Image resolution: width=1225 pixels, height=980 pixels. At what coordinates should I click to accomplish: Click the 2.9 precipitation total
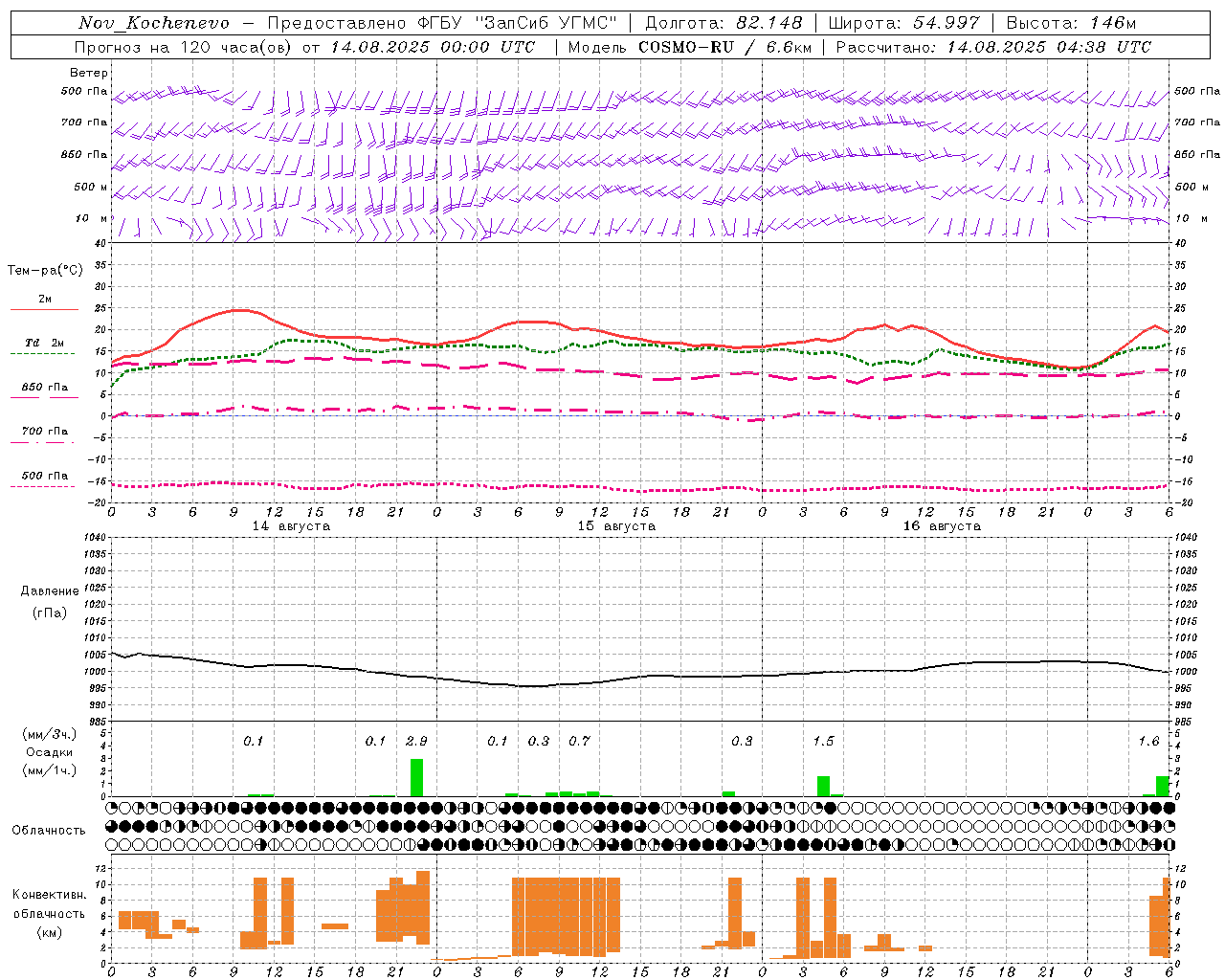pos(416,741)
